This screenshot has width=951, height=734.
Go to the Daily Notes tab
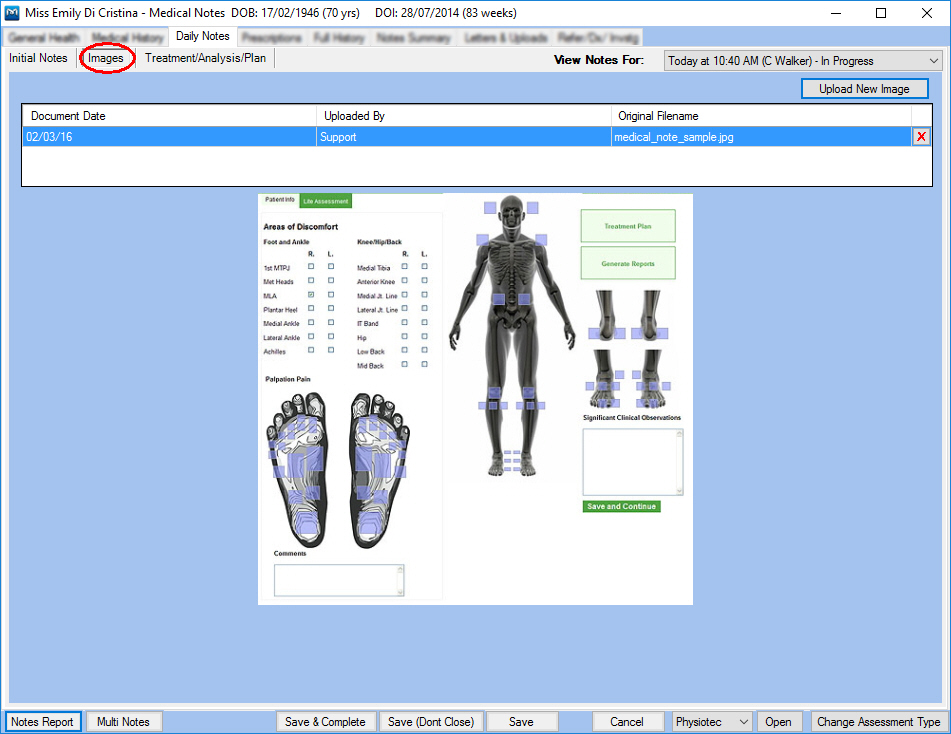click(202, 37)
